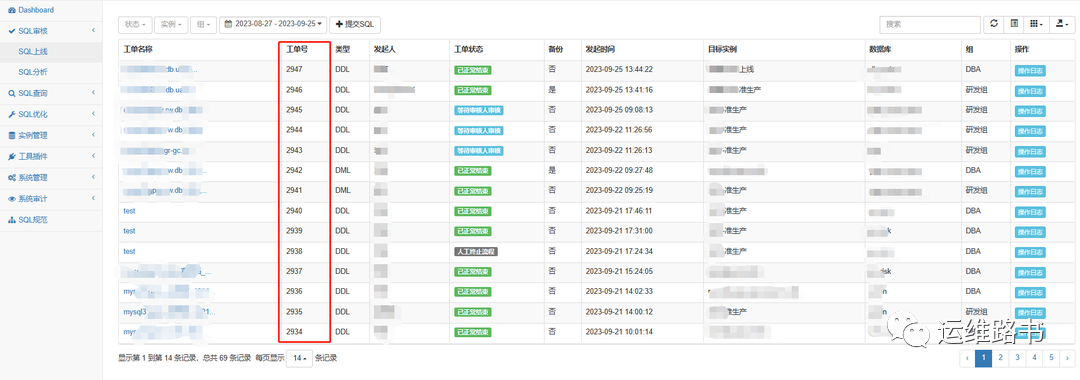This screenshot has width=1080, height=380.
Task: Open the 组 filter dropdown
Action: coord(203,24)
